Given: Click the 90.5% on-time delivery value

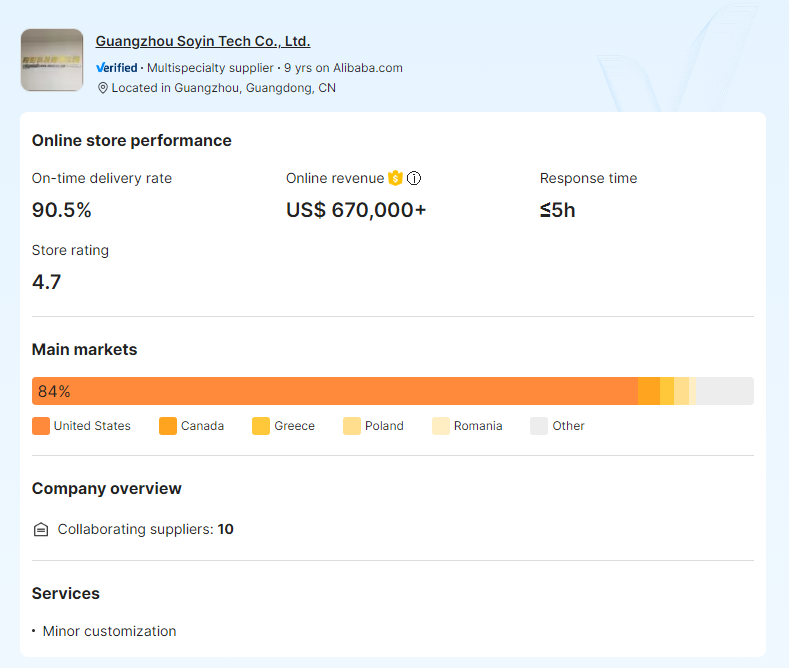Looking at the screenshot, I should click(61, 210).
